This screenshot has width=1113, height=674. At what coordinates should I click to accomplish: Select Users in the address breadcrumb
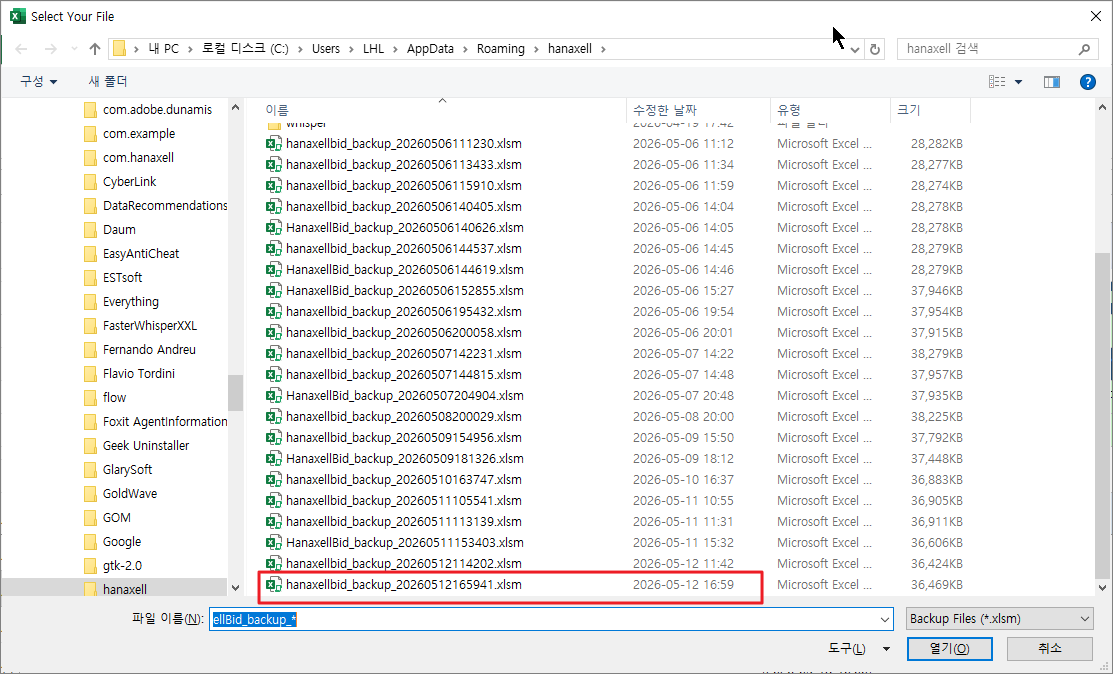pyautogui.click(x=326, y=49)
